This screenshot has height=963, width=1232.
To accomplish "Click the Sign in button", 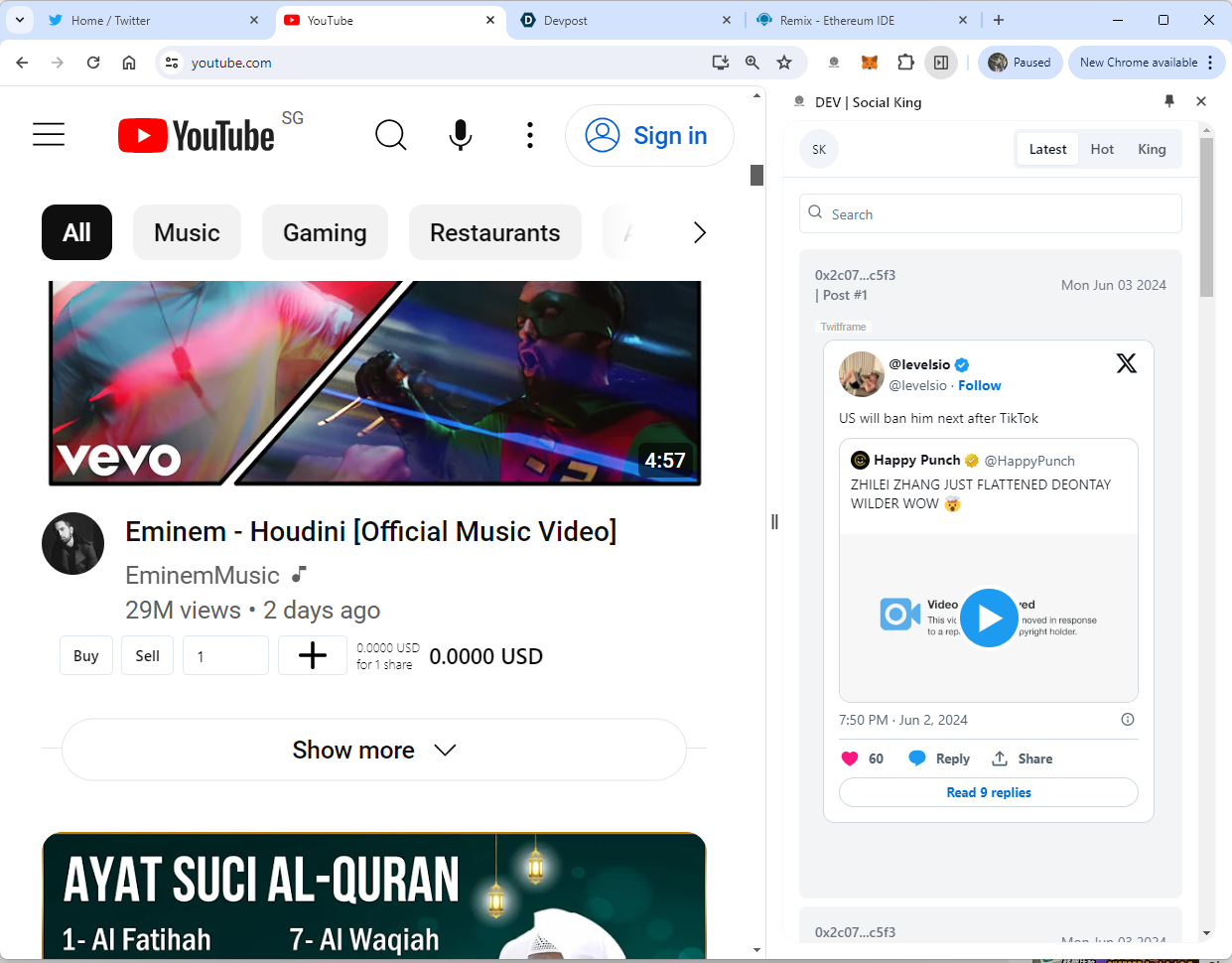I will pyautogui.click(x=649, y=135).
